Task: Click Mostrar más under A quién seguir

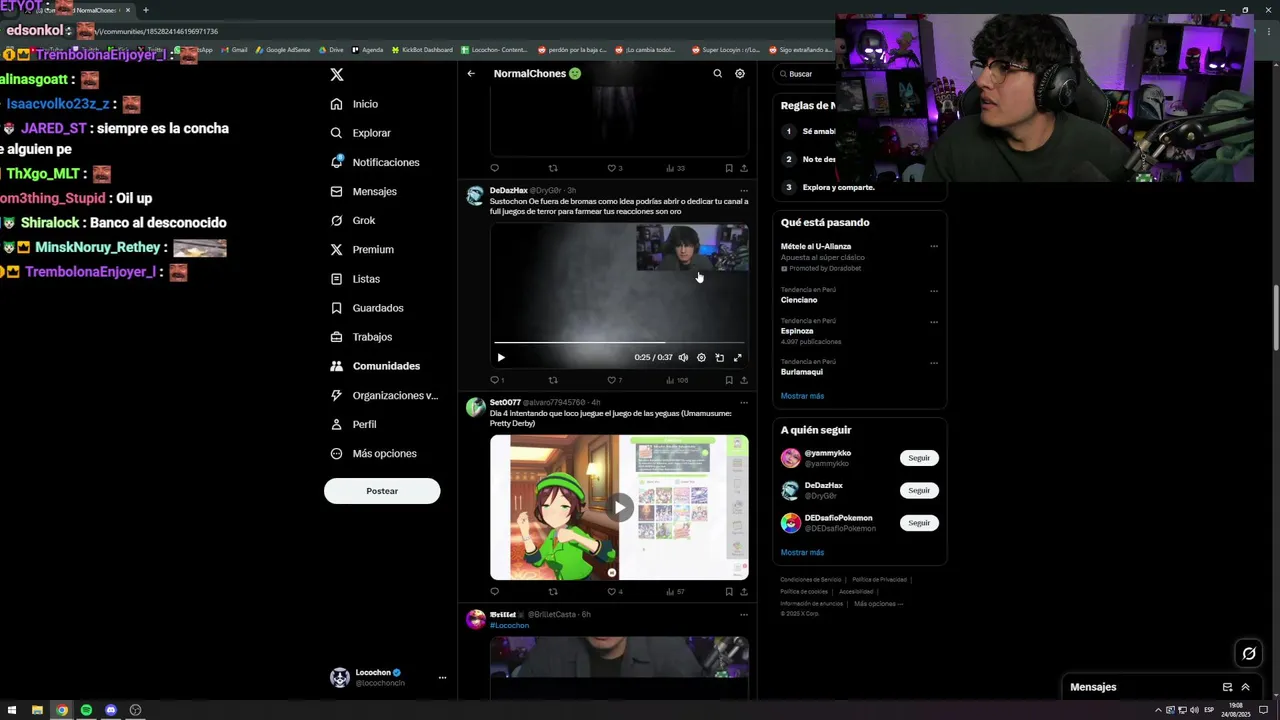Action: pyautogui.click(x=802, y=553)
